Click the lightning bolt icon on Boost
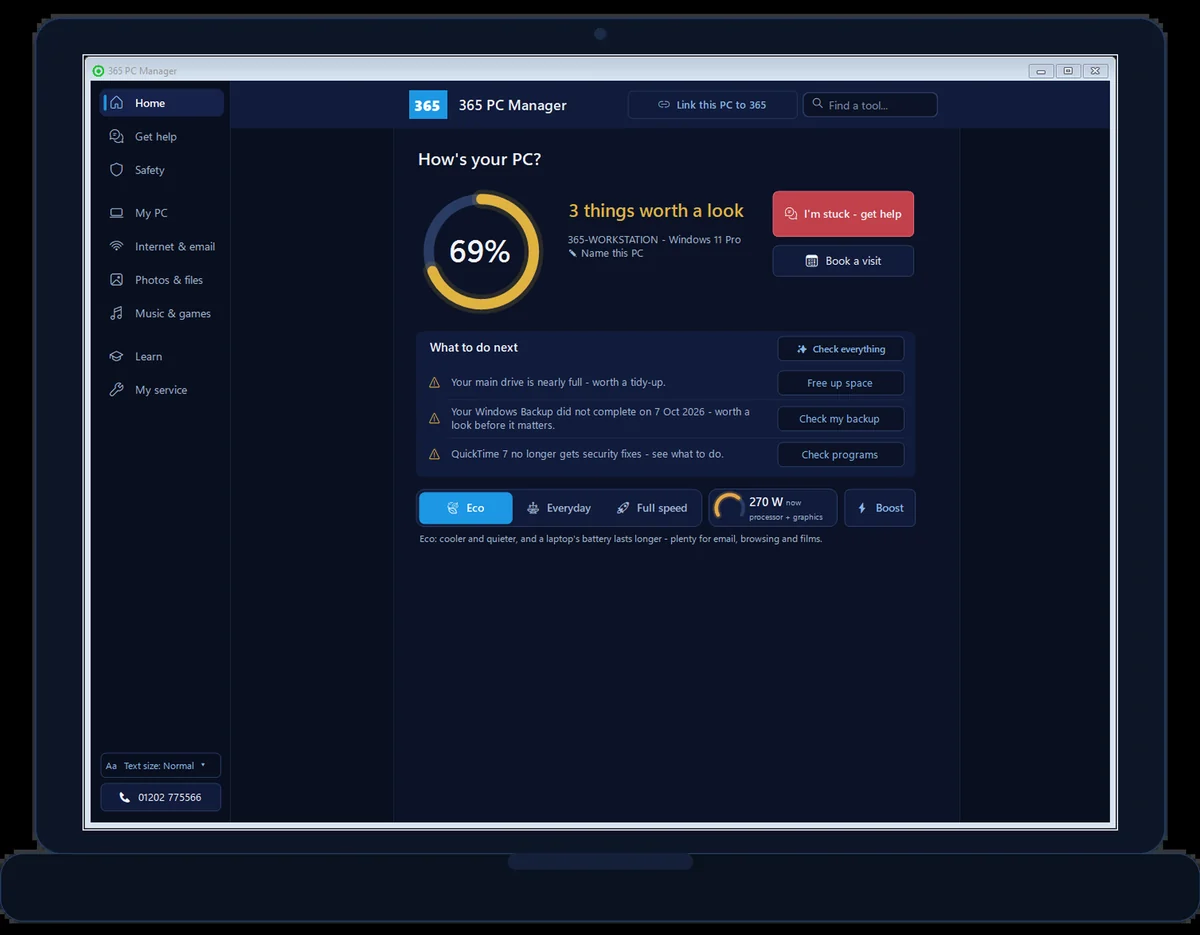Viewport: 1200px width, 935px height. [862, 508]
